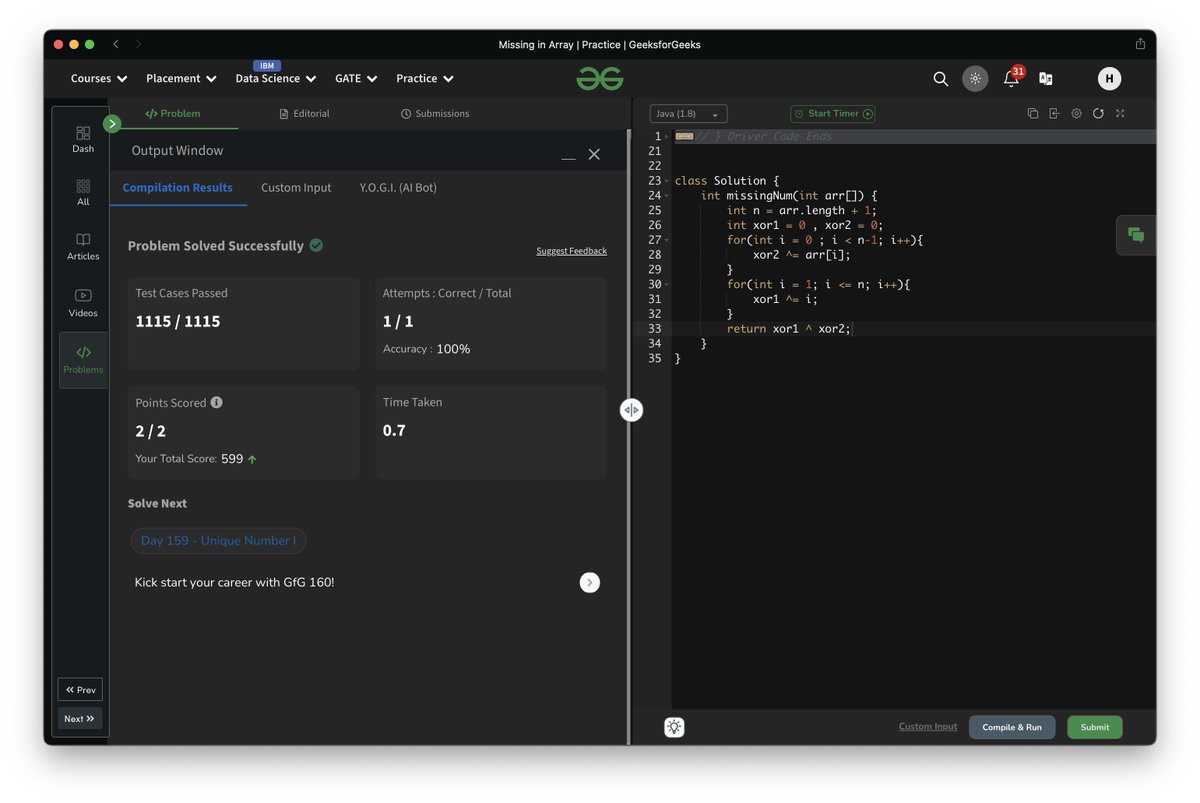Expand the Practice dropdown
The image size is (1200, 803).
coord(425,78)
